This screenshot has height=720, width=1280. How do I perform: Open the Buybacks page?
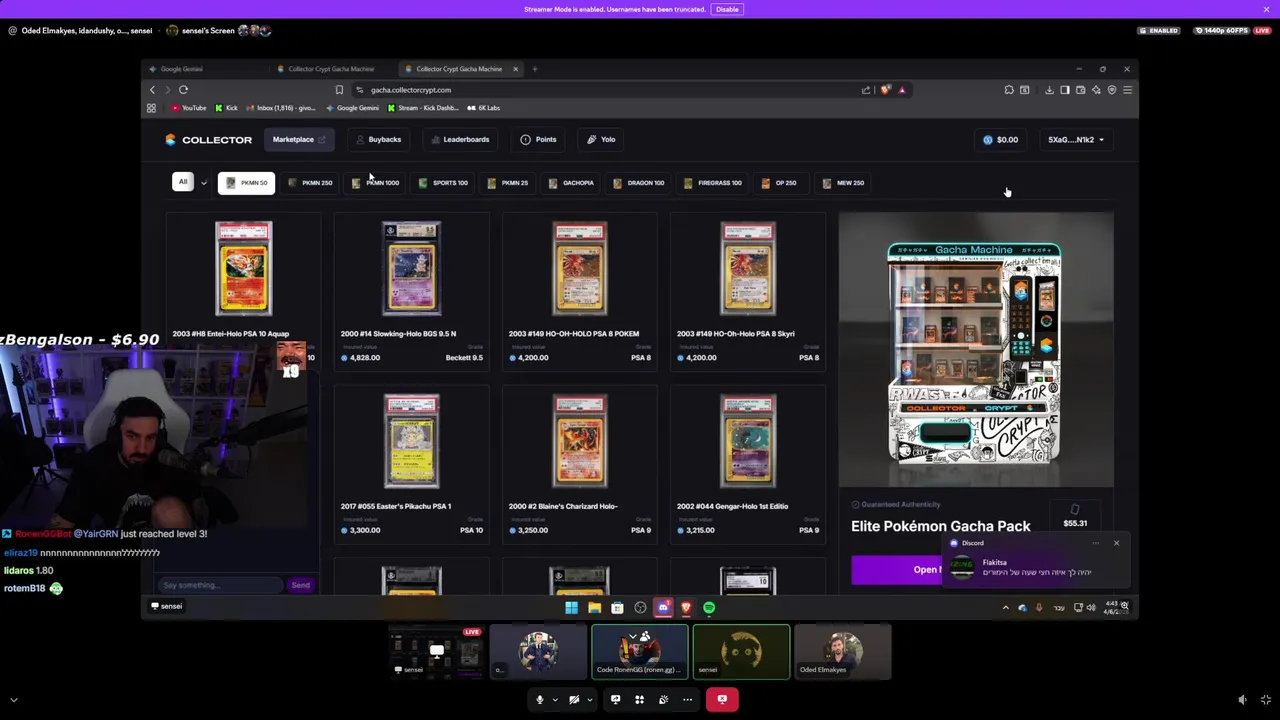[379, 140]
